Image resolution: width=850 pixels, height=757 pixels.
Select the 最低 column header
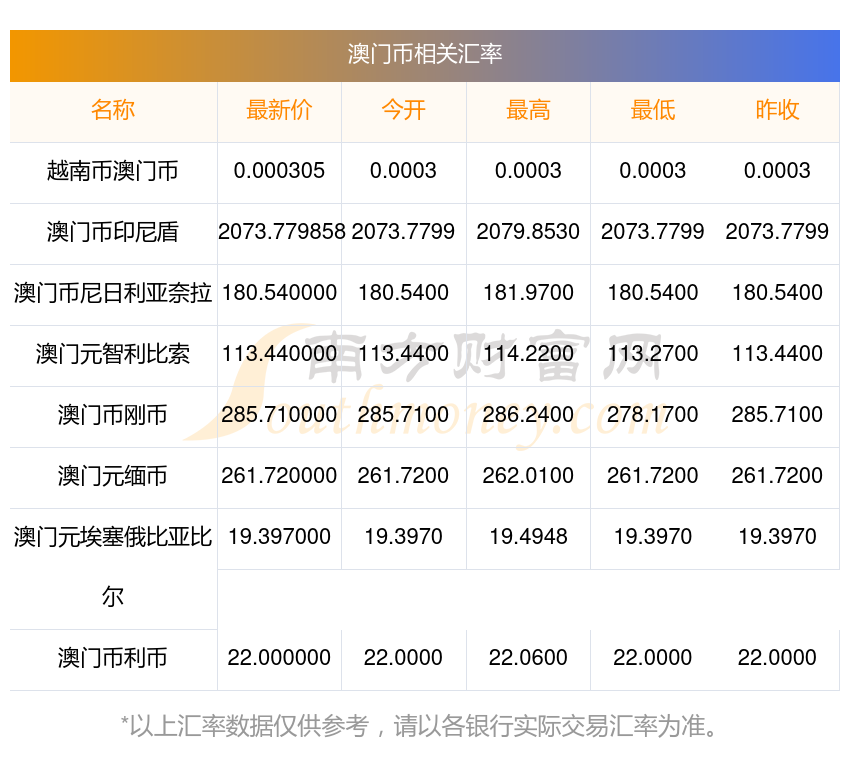click(652, 111)
